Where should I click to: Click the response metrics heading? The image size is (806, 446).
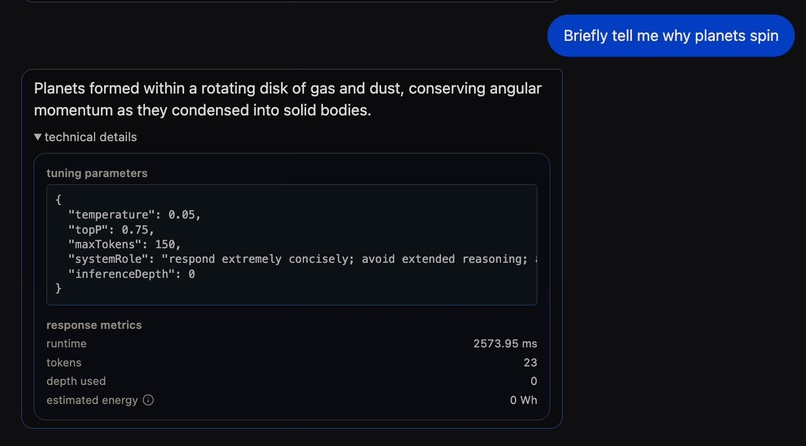pyautogui.click(x=94, y=325)
